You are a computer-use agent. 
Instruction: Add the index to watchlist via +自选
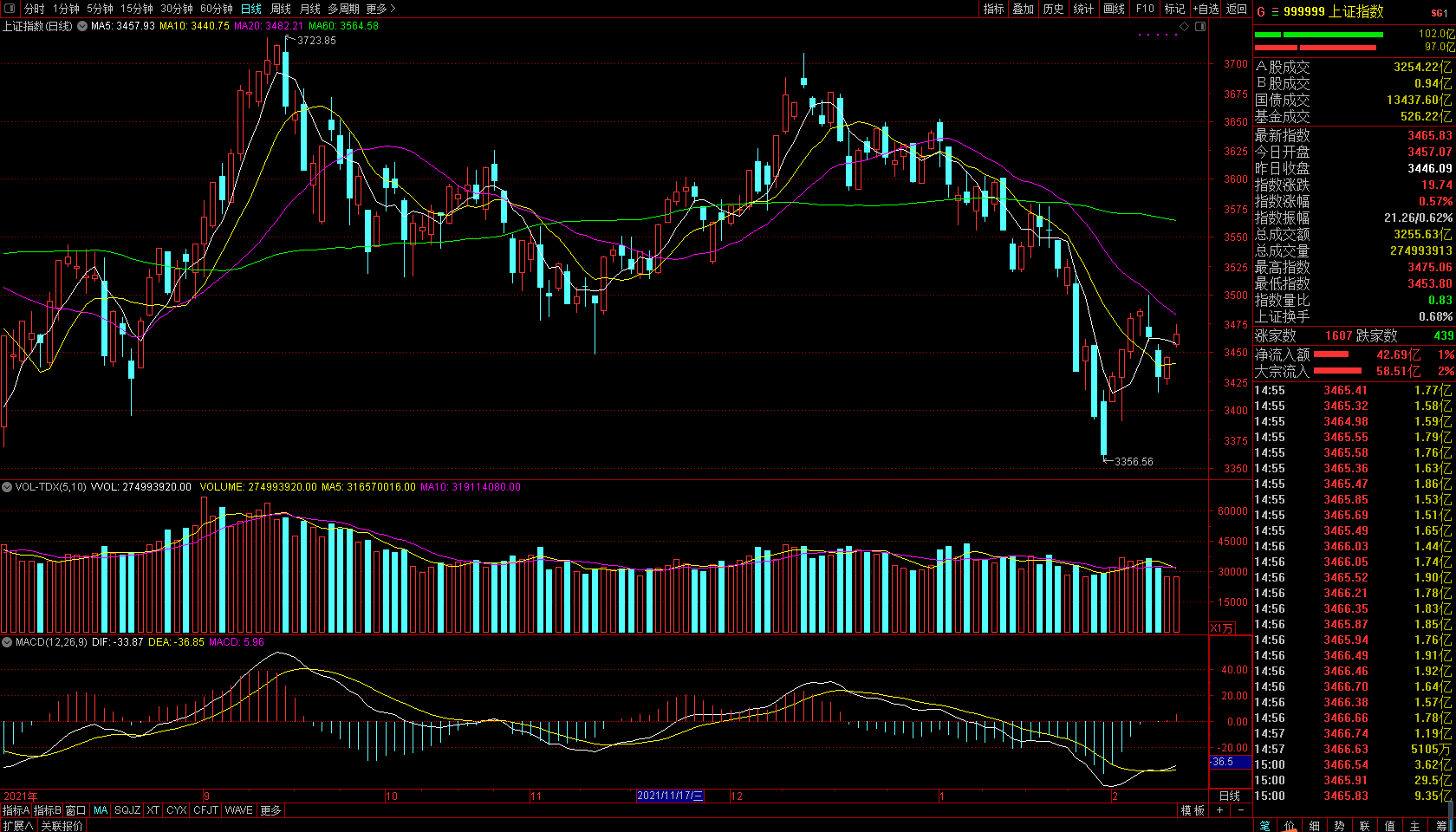tap(1206, 9)
